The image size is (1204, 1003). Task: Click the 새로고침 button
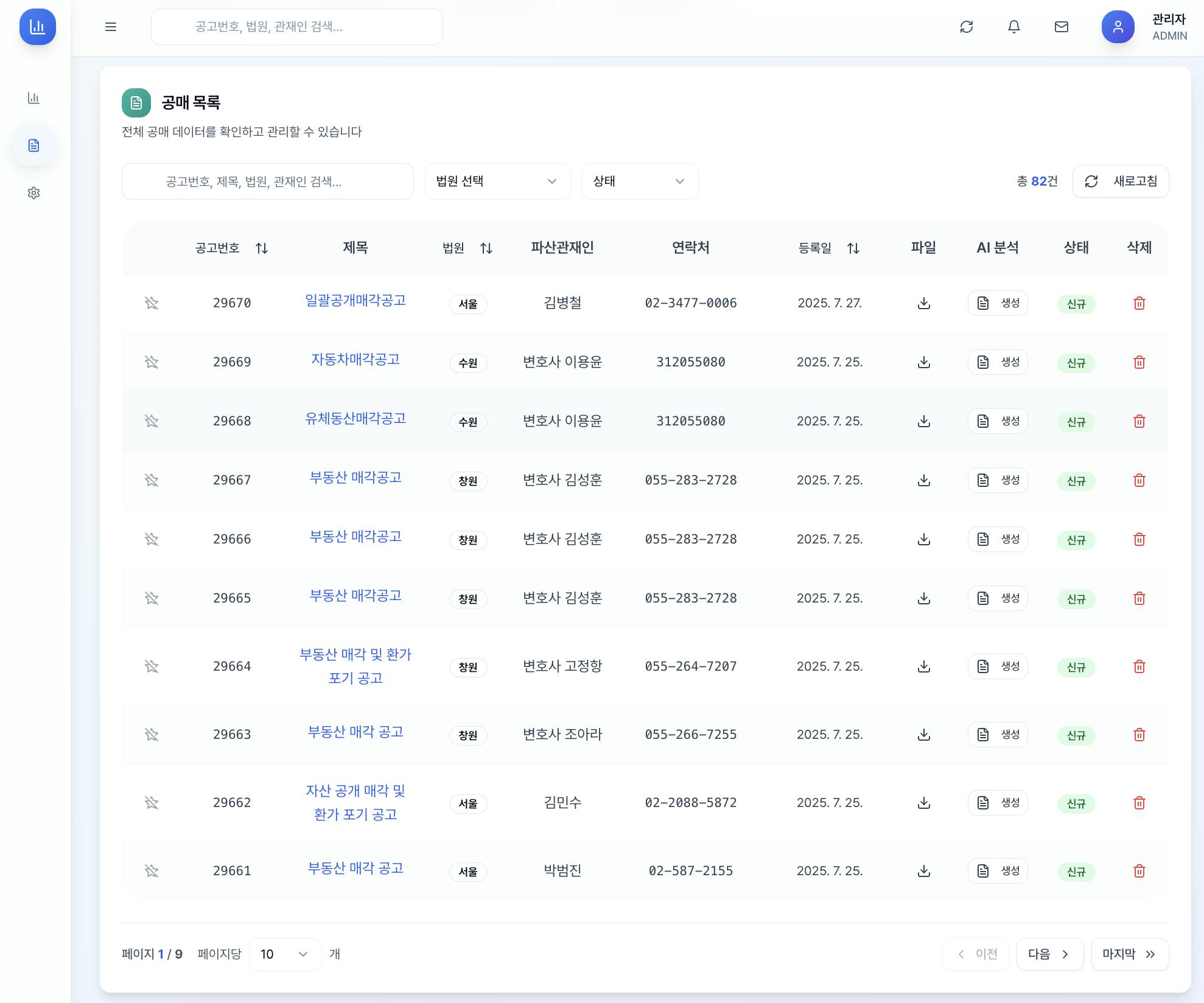tap(1120, 181)
